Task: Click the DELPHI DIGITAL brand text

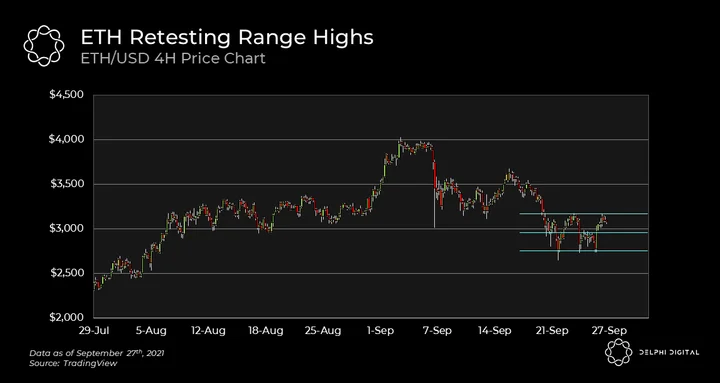Action: click(670, 353)
